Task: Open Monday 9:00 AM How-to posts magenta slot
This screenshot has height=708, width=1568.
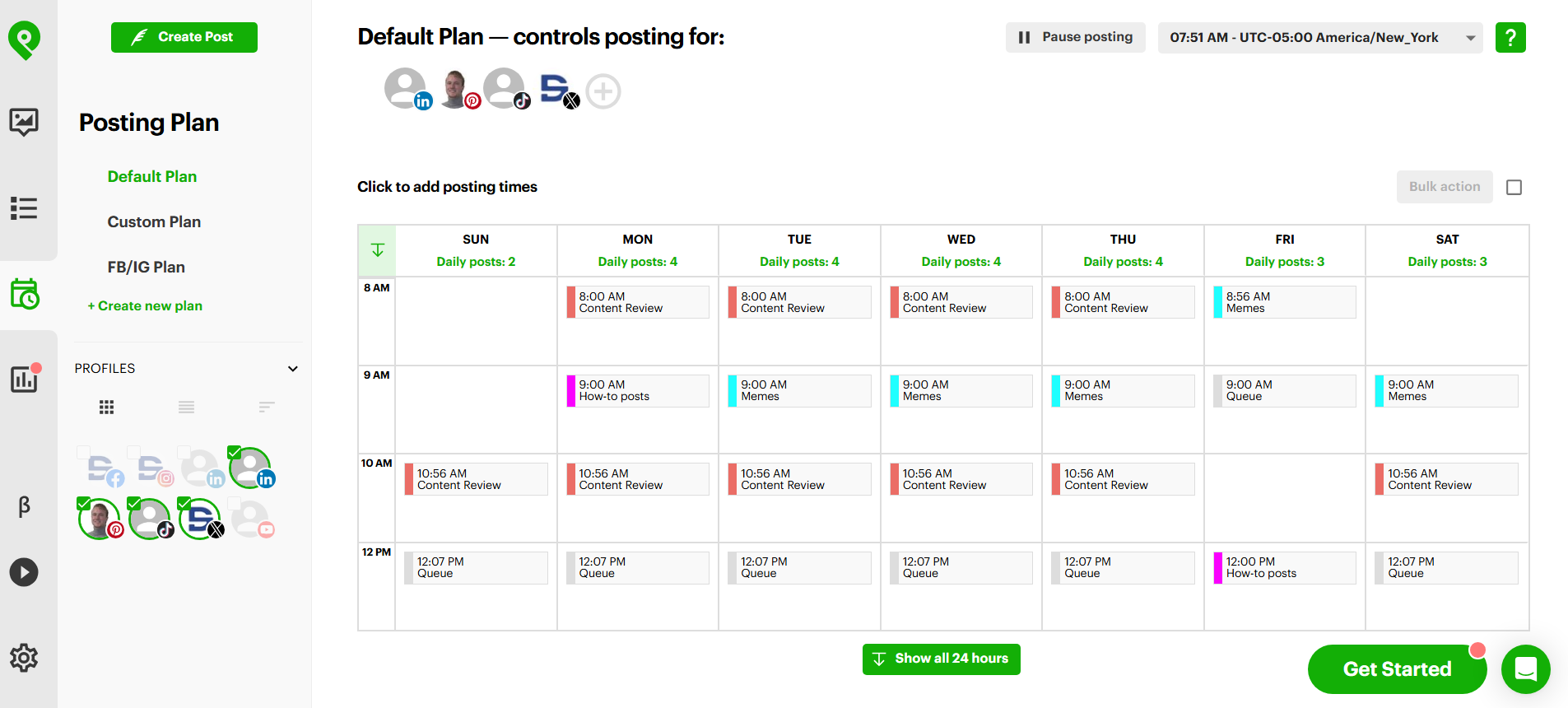Action: (x=638, y=391)
